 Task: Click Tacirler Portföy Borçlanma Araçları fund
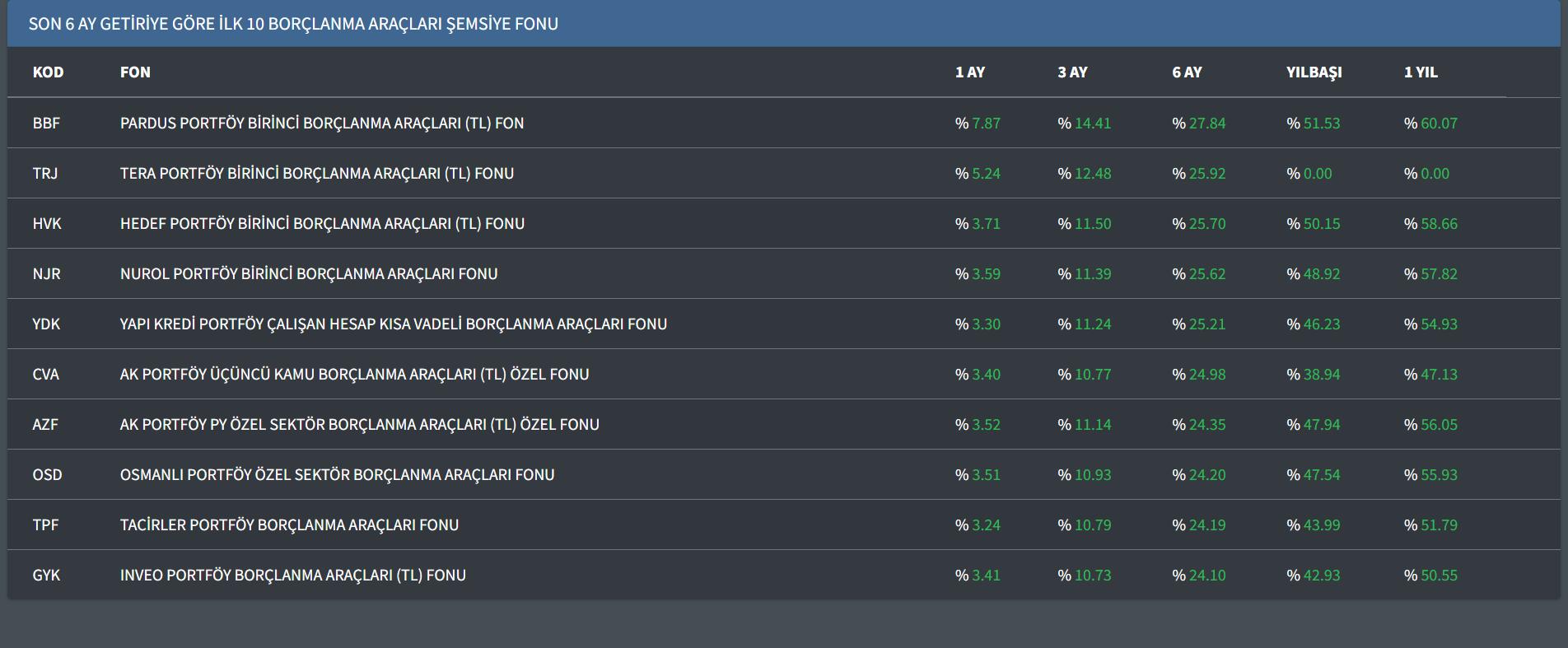[289, 525]
